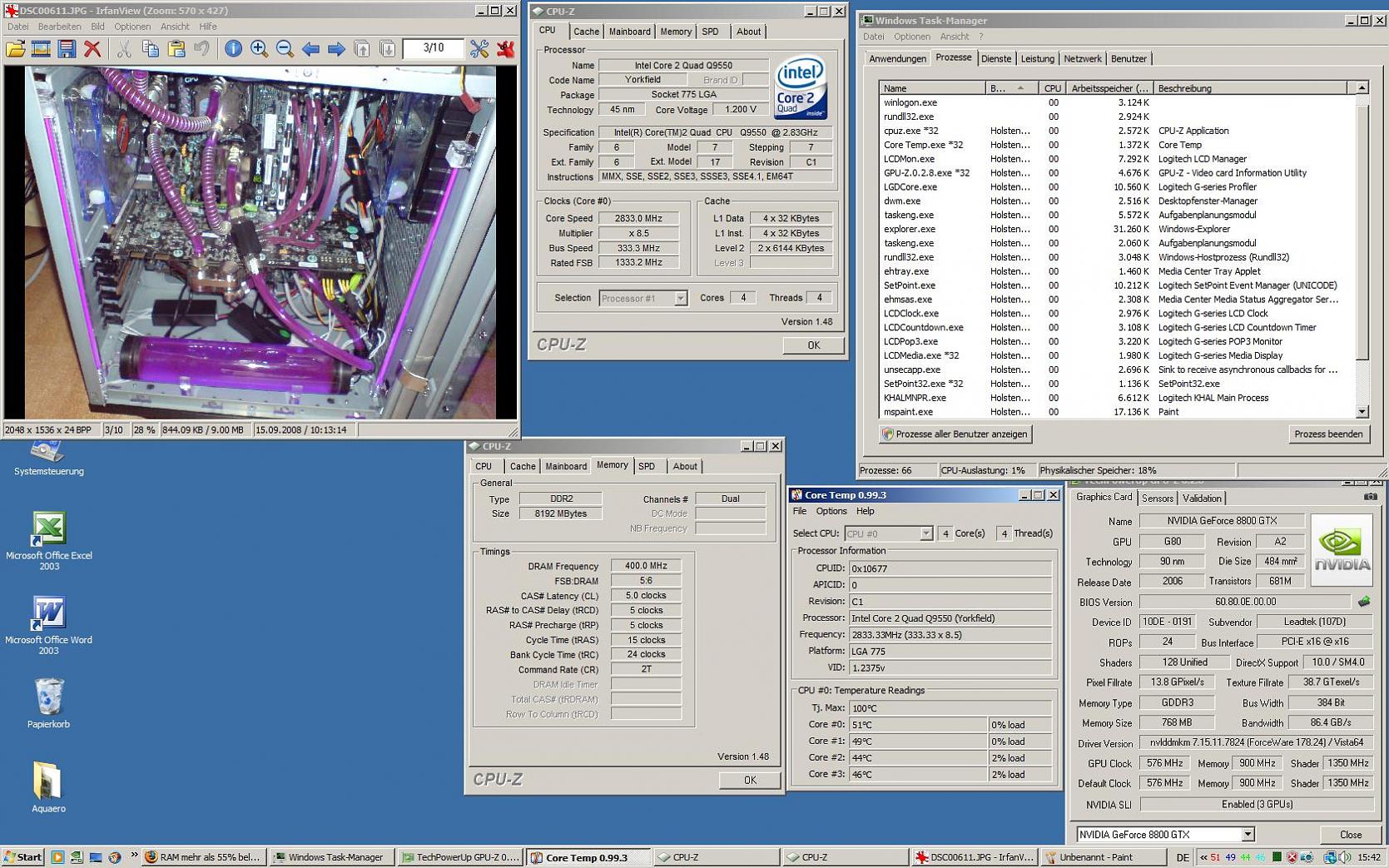Open the Windows Start button
The image size is (1389, 868).
tap(22, 857)
